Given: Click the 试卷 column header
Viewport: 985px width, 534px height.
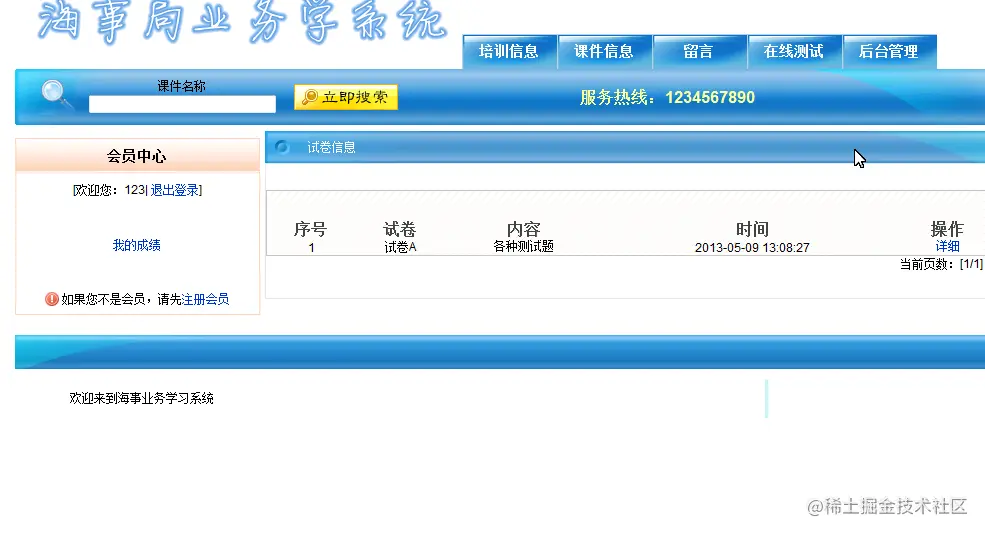Looking at the screenshot, I should click(x=400, y=229).
